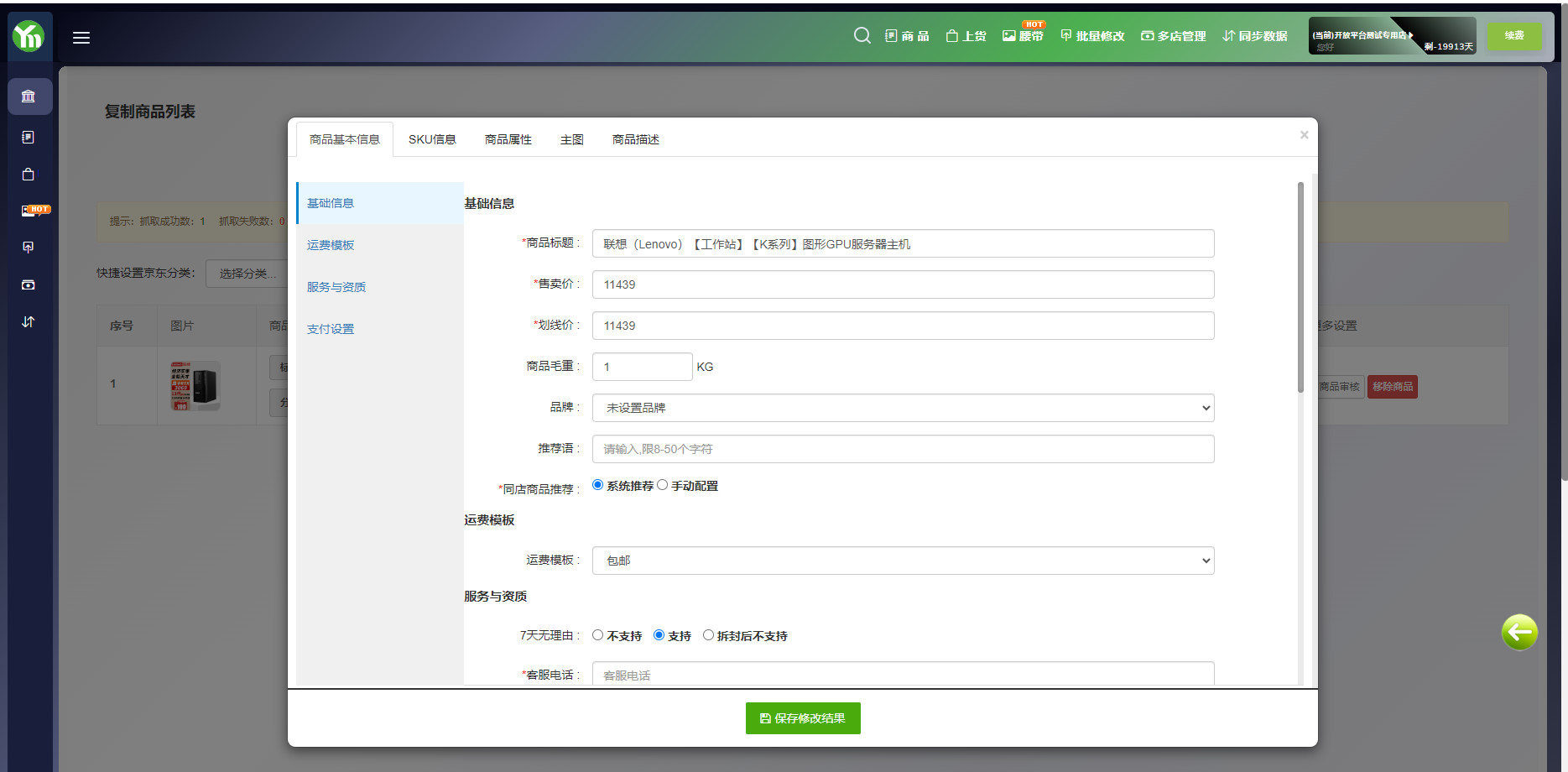The image size is (1568, 772).
Task: Click the green back arrow floating button
Action: [1519, 632]
